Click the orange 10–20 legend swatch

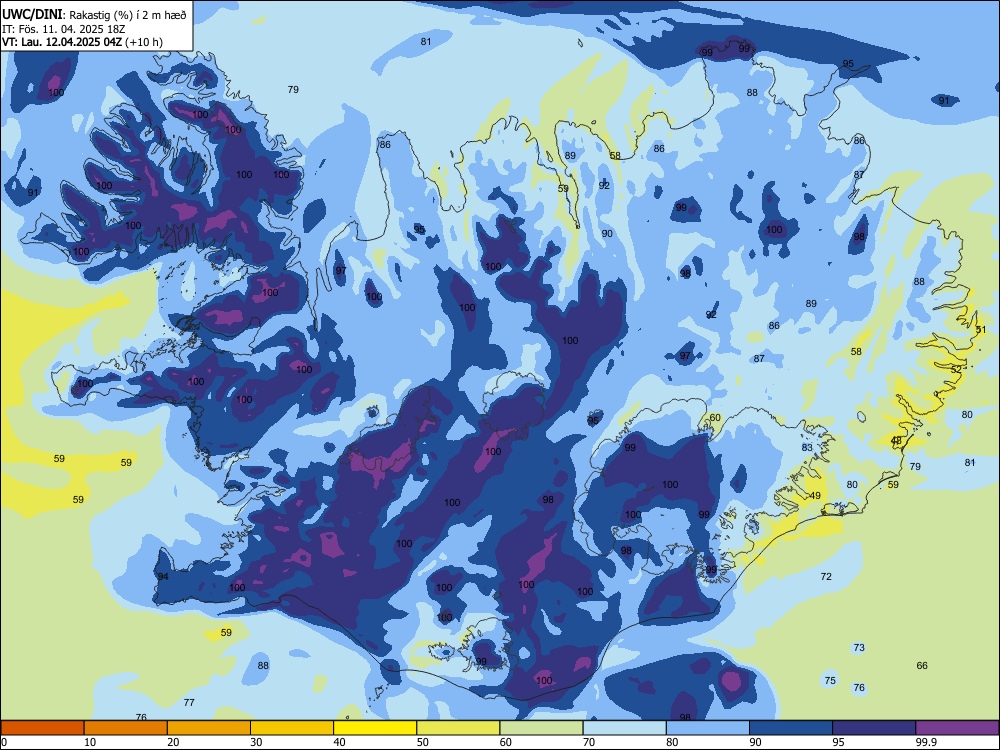pyautogui.click(x=126, y=728)
